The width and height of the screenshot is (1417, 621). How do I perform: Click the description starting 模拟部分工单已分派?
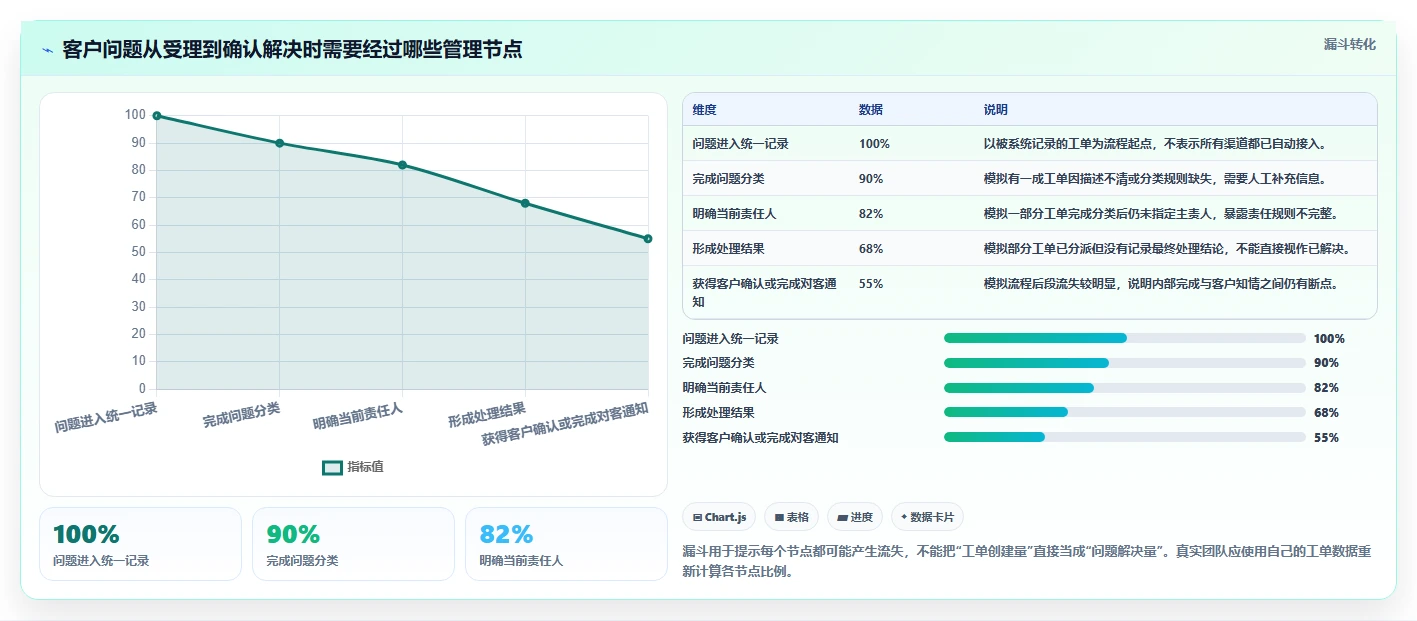[x=1167, y=248]
